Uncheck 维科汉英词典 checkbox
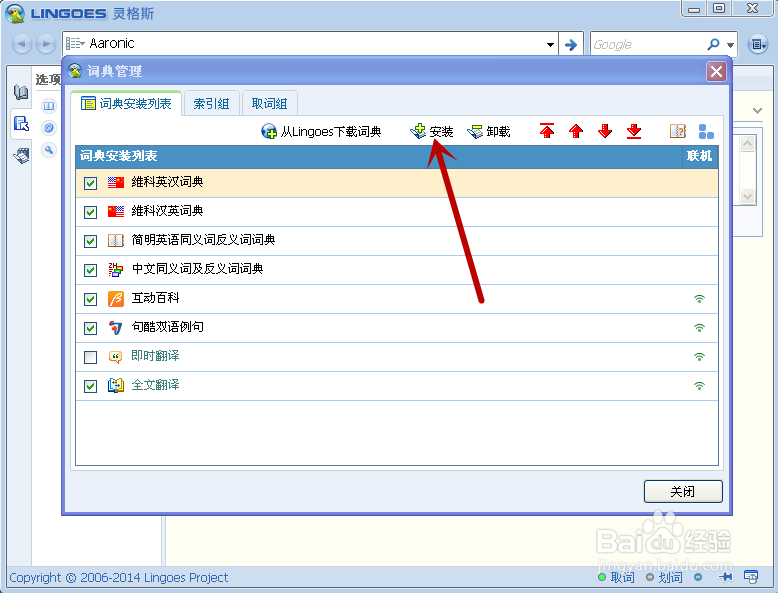 click(90, 212)
